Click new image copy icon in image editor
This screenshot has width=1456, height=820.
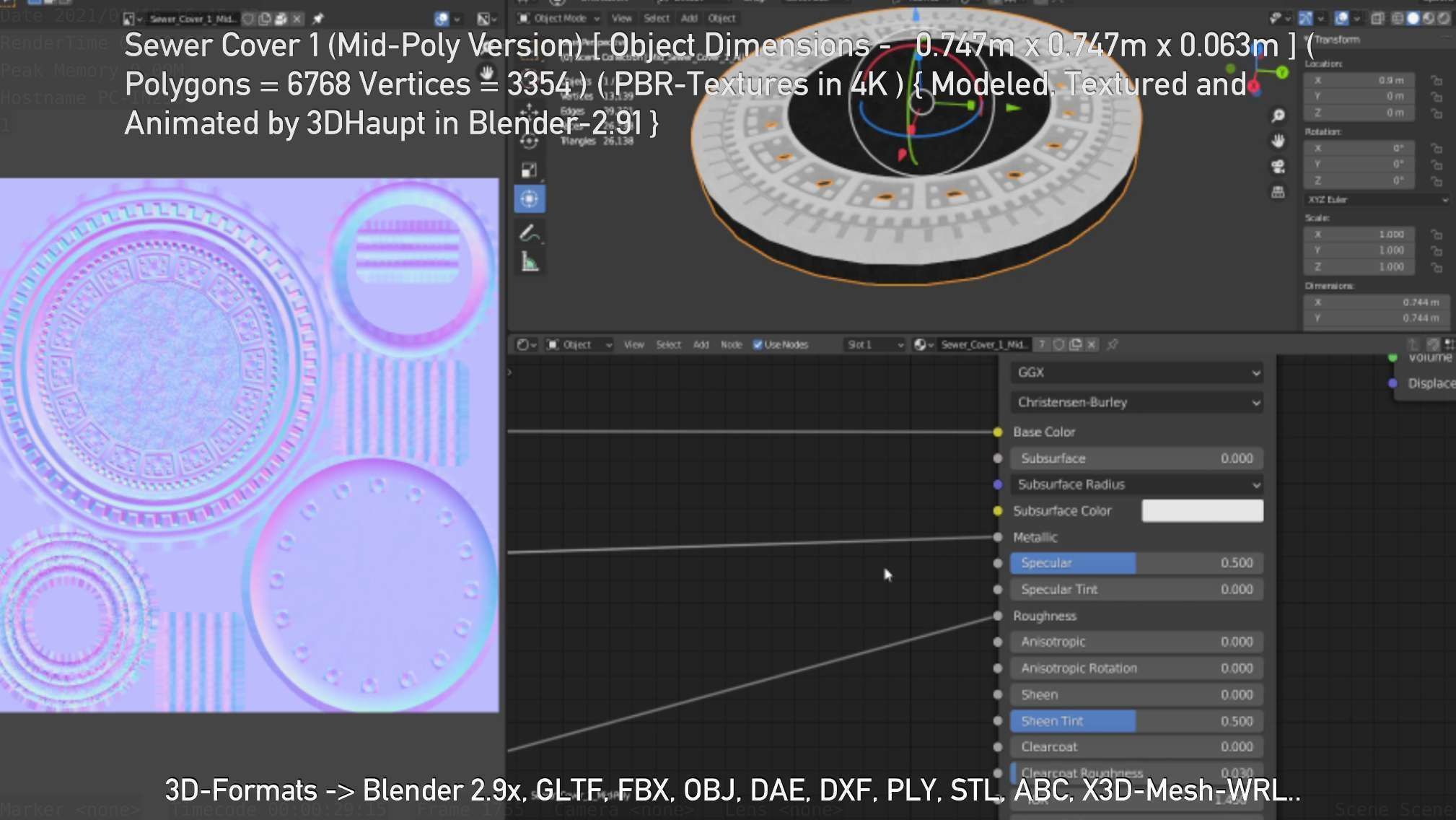265,19
